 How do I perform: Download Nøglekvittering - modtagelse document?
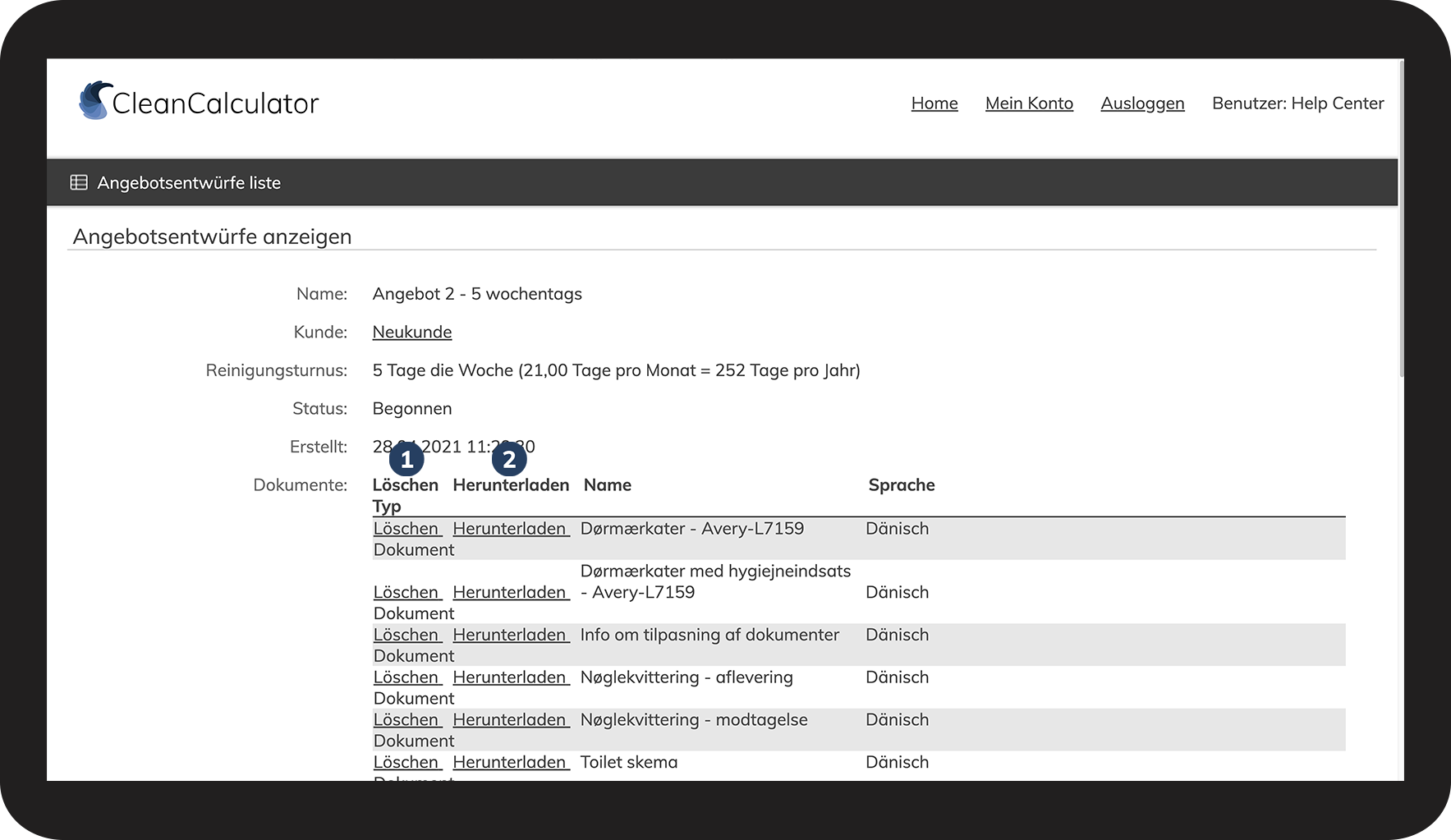click(510, 720)
